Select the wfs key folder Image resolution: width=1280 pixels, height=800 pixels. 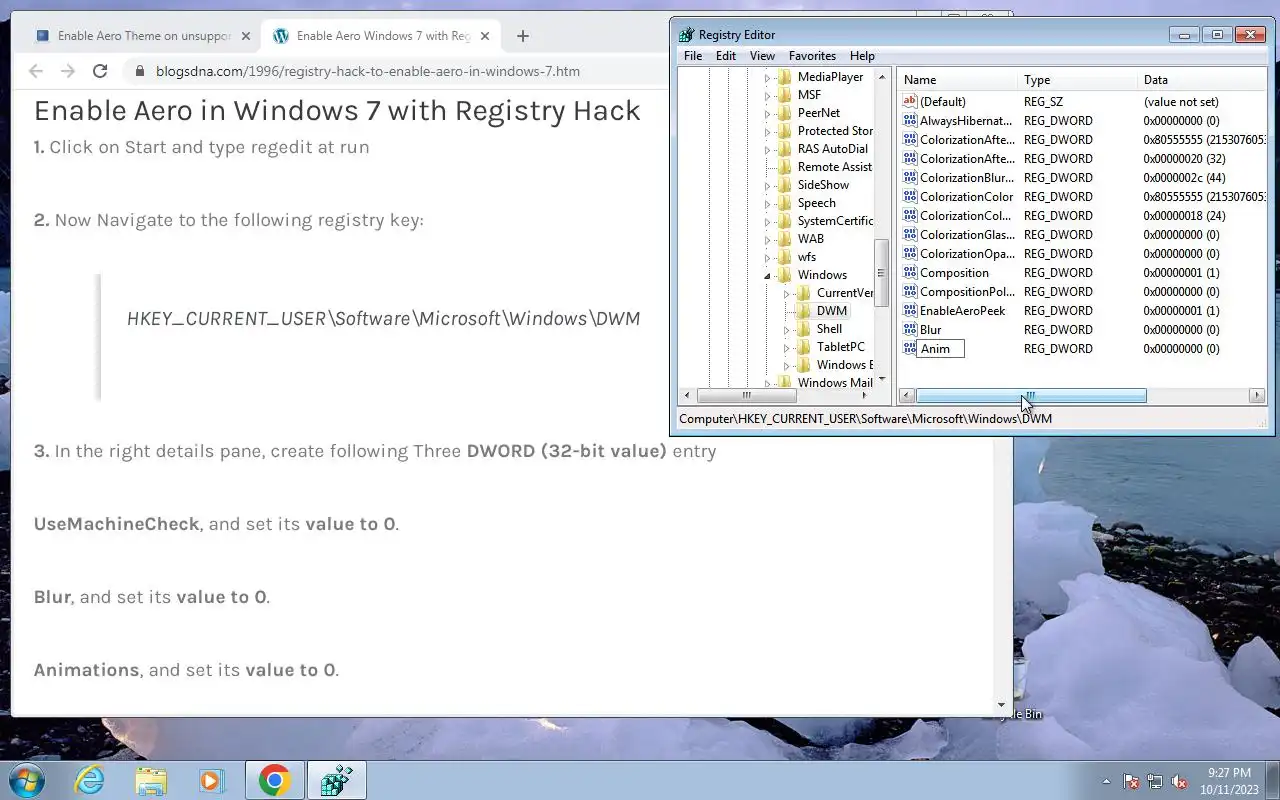click(x=806, y=257)
